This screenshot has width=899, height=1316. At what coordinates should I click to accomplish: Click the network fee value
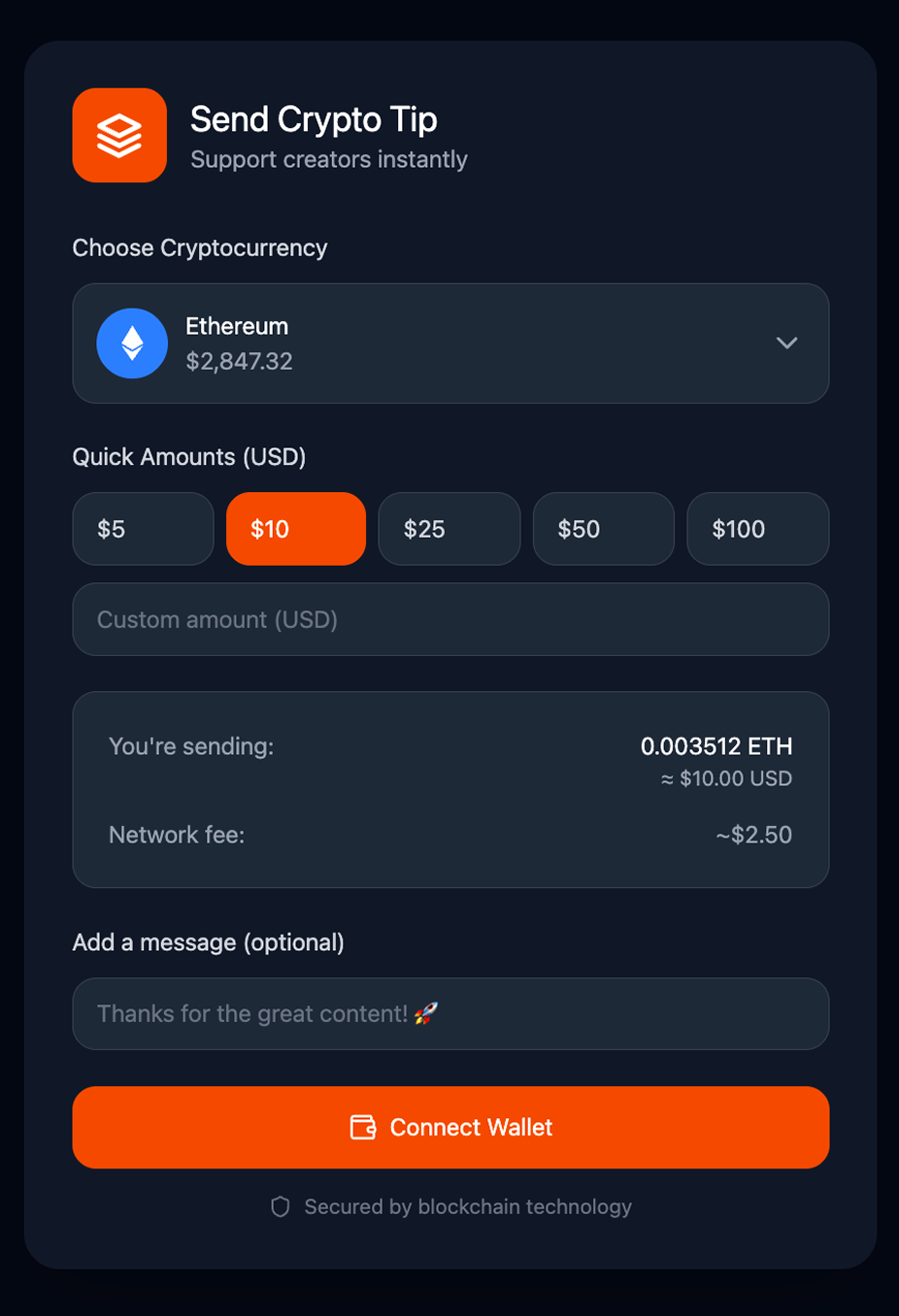753,835
